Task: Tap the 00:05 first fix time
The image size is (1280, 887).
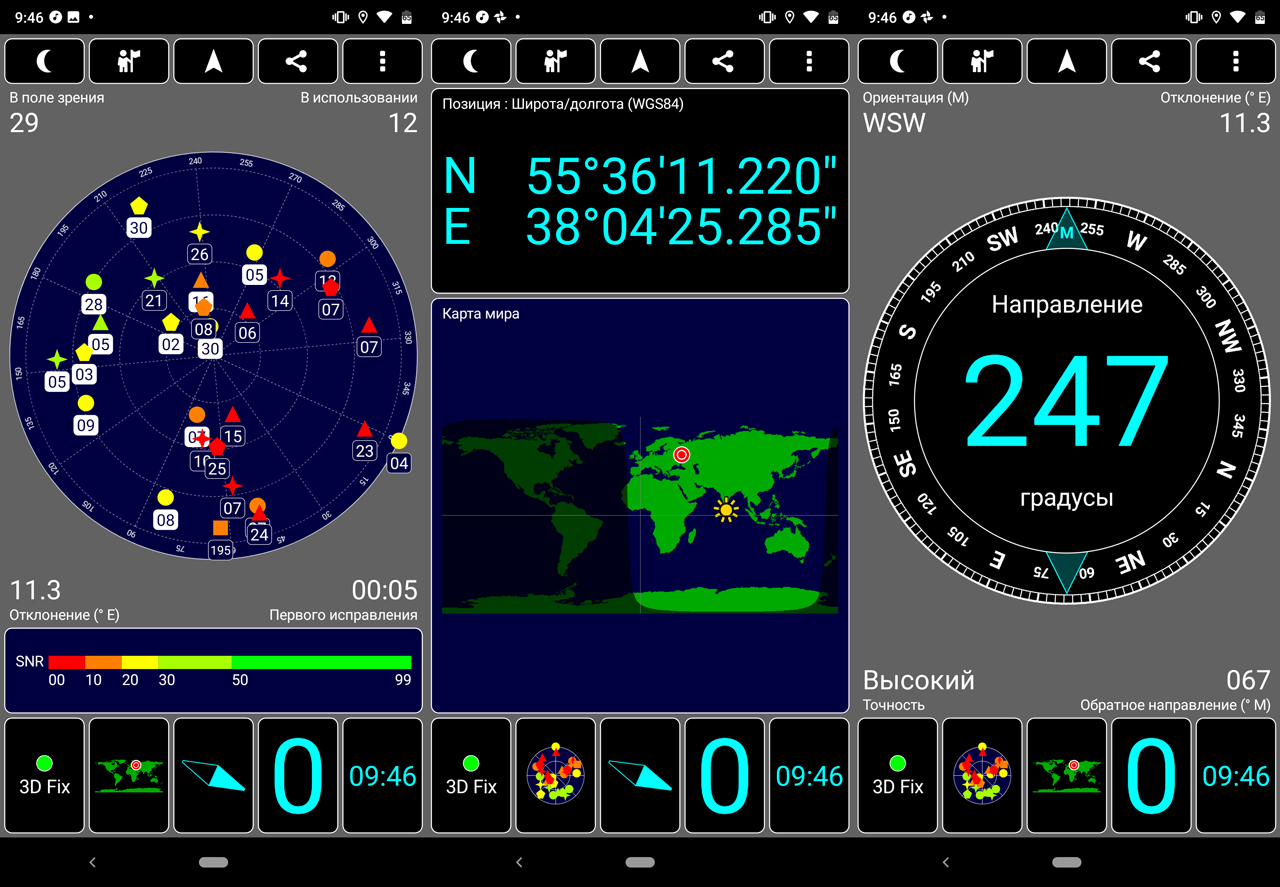Action: pos(385,589)
